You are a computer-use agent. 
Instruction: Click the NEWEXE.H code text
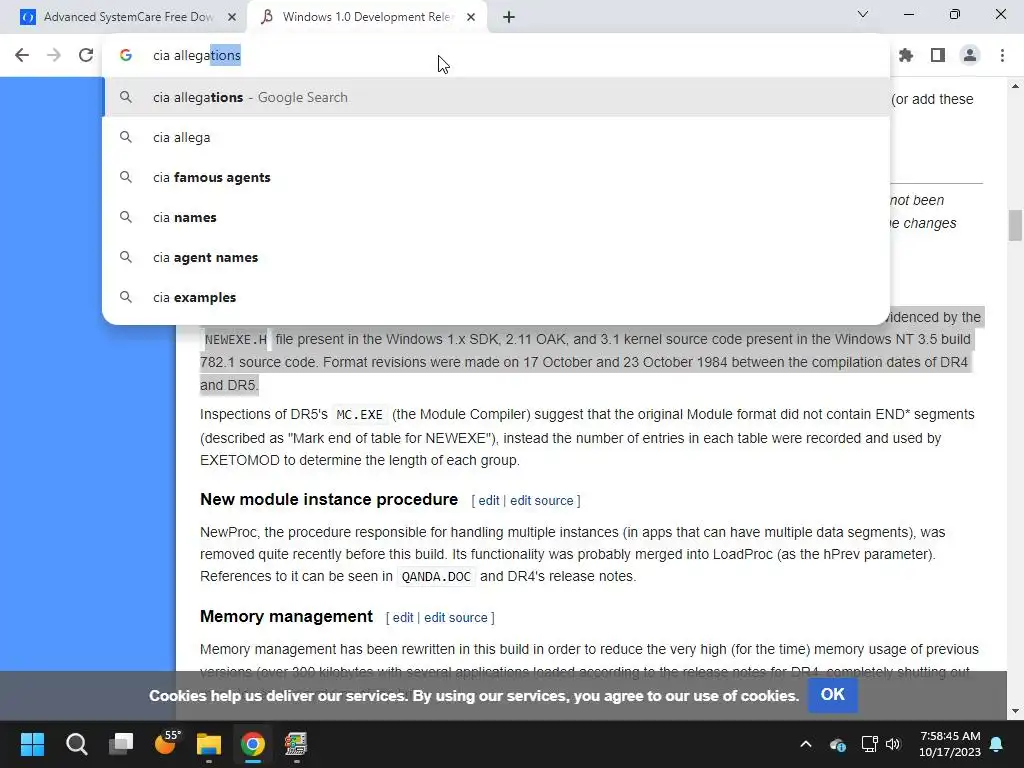(236, 340)
